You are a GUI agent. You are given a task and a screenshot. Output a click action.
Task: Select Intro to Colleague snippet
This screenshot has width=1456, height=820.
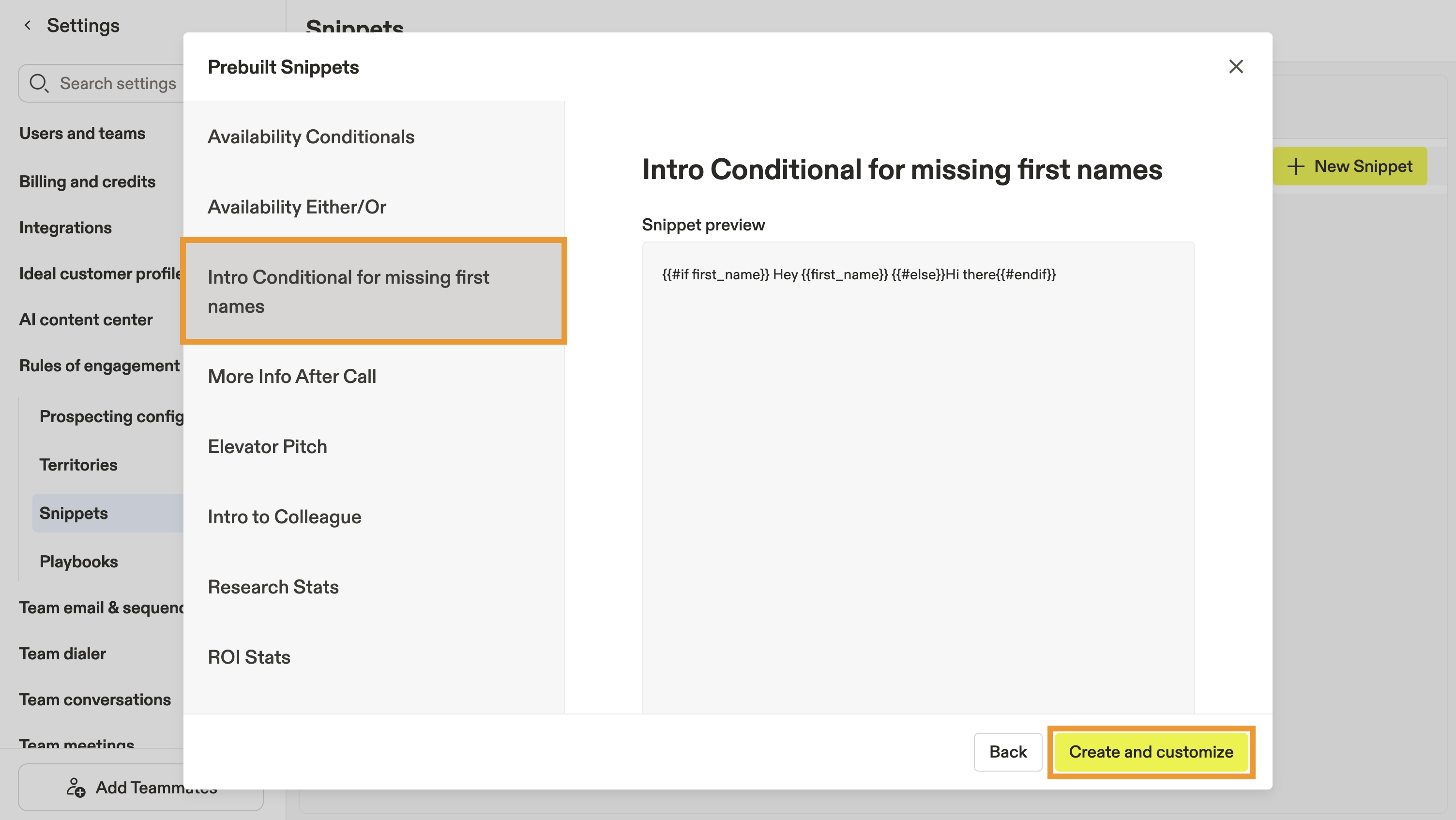tap(284, 516)
